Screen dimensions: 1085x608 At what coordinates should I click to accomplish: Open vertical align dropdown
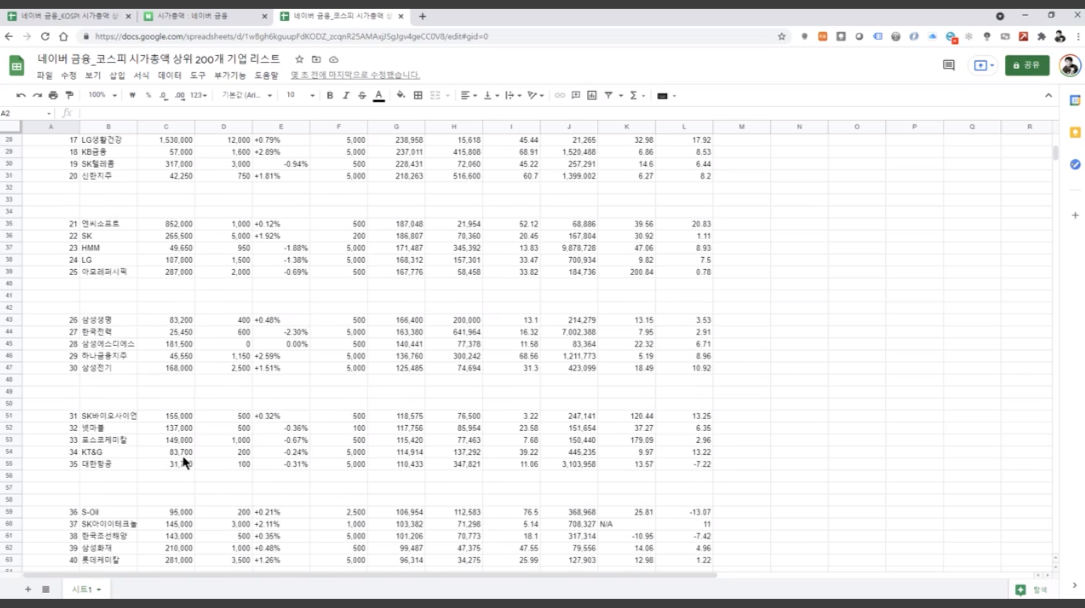click(x=491, y=95)
